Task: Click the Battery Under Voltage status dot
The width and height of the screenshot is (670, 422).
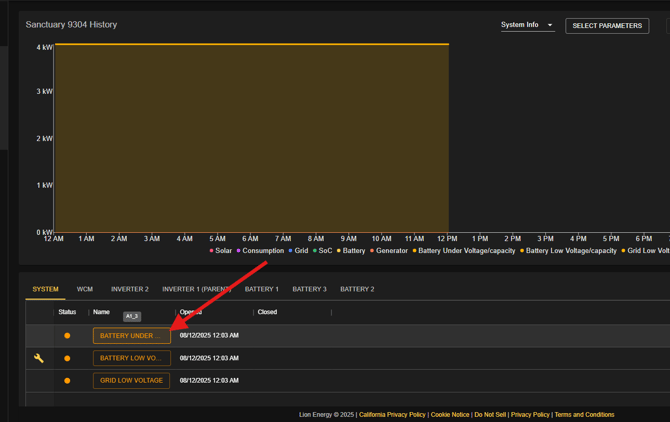Action: tap(67, 336)
